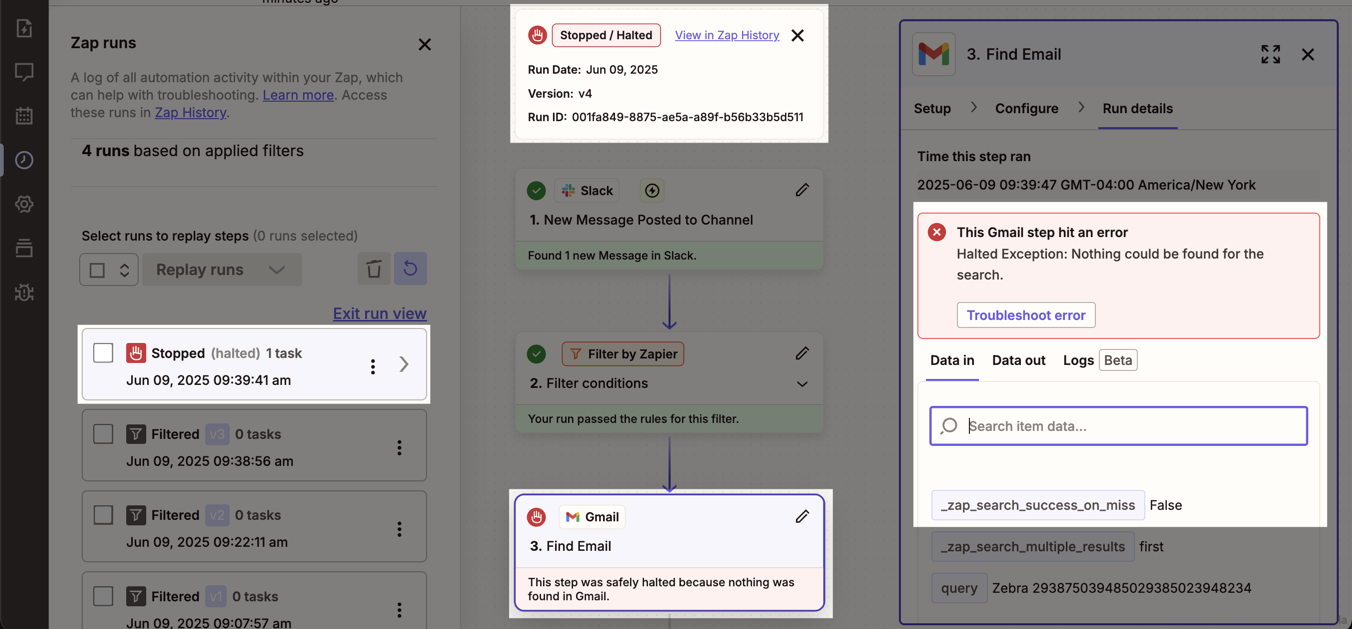The width and height of the screenshot is (1352, 629).
Task: Edit the Gmail Find Email step with pencil
Action: point(802,516)
